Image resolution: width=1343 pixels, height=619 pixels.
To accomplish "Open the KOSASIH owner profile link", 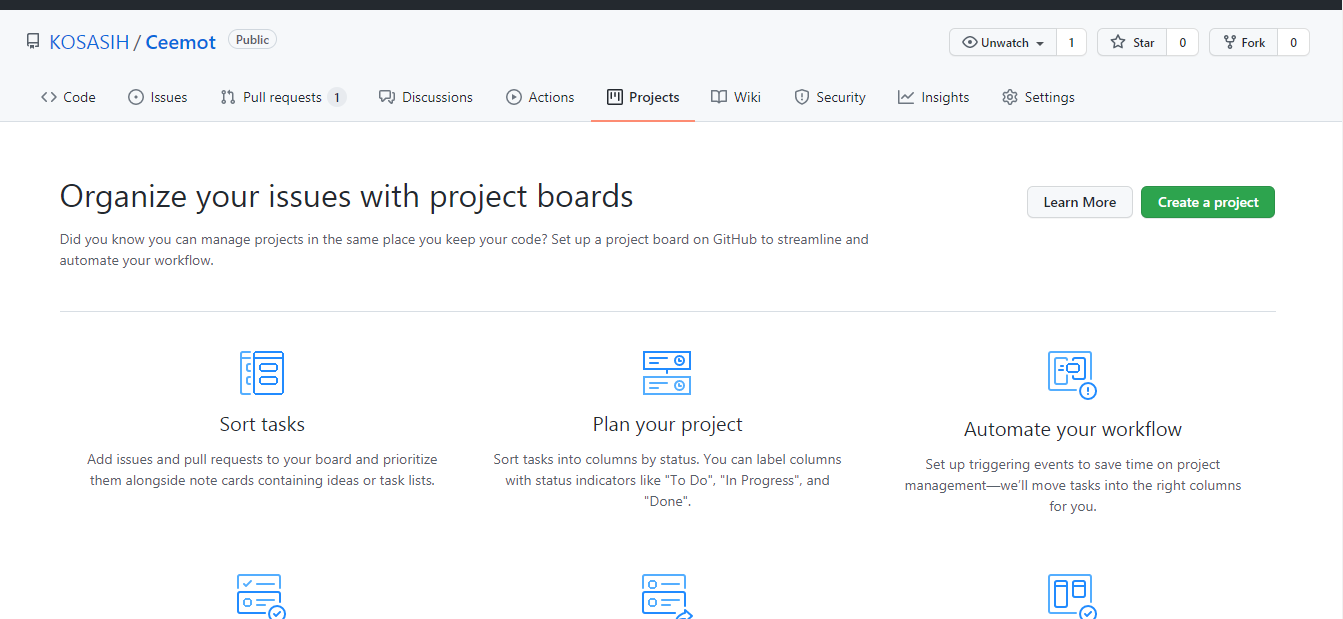I will click(x=89, y=42).
